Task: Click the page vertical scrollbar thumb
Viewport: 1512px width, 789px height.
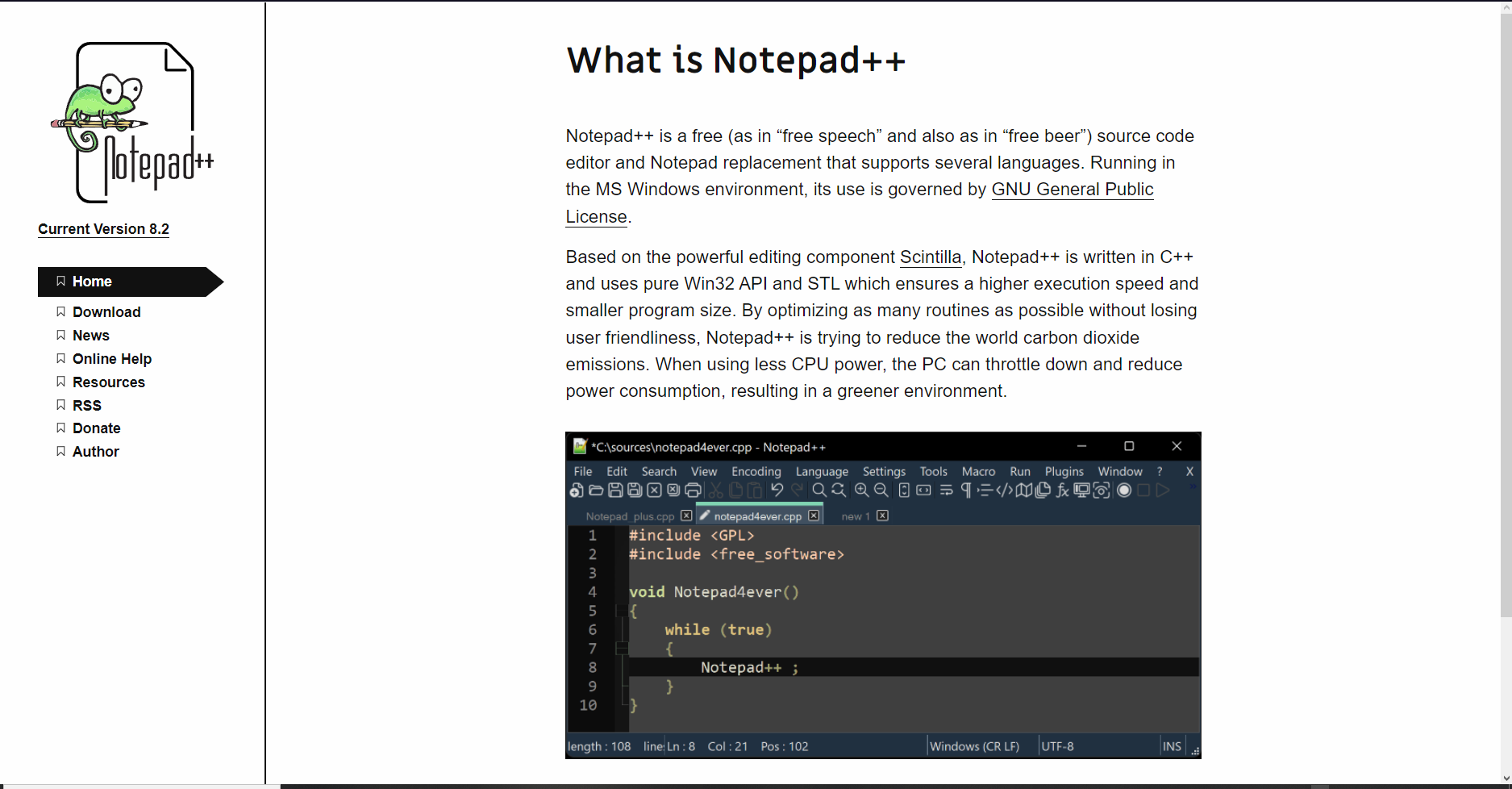Action: pos(1506,315)
